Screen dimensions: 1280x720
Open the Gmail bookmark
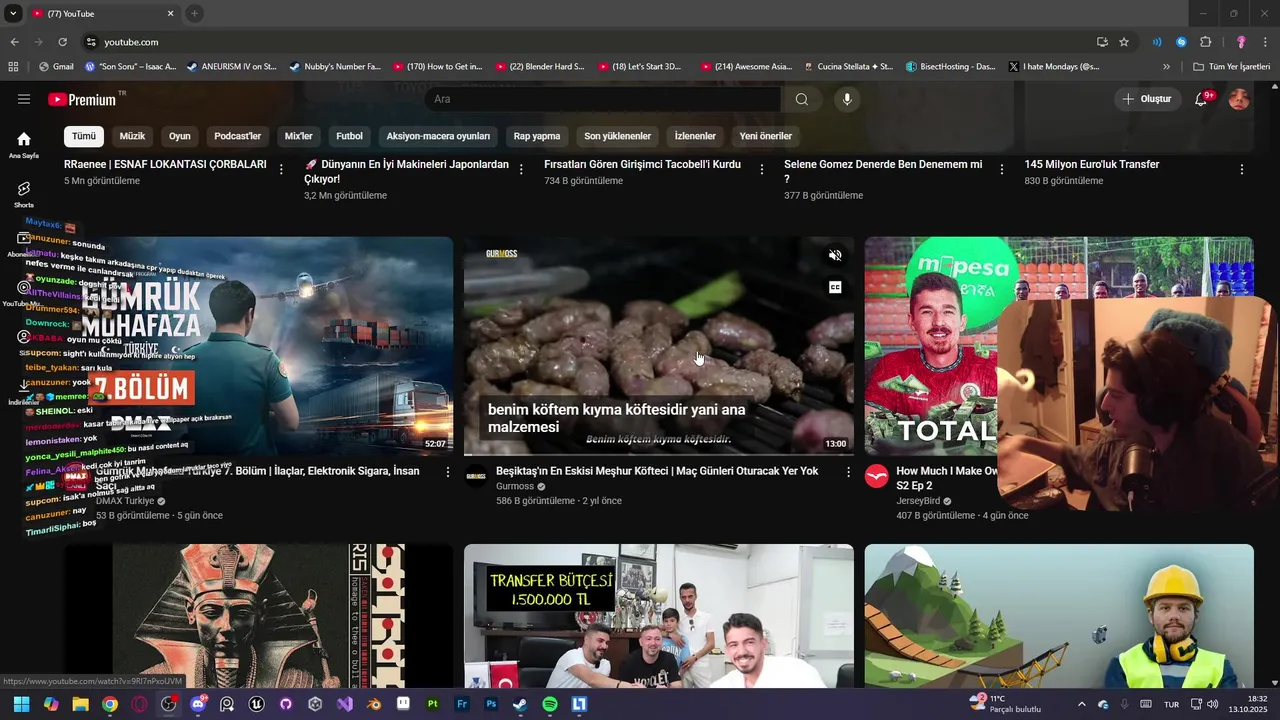pyautogui.click(x=55, y=67)
